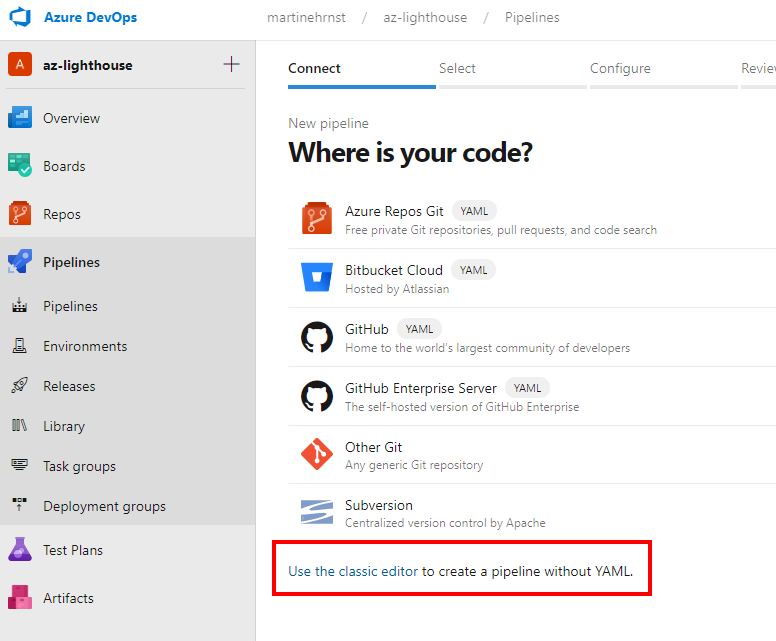Click the Artifacts icon in the sidebar
Screen dimensions: 776x641
click(20, 597)
